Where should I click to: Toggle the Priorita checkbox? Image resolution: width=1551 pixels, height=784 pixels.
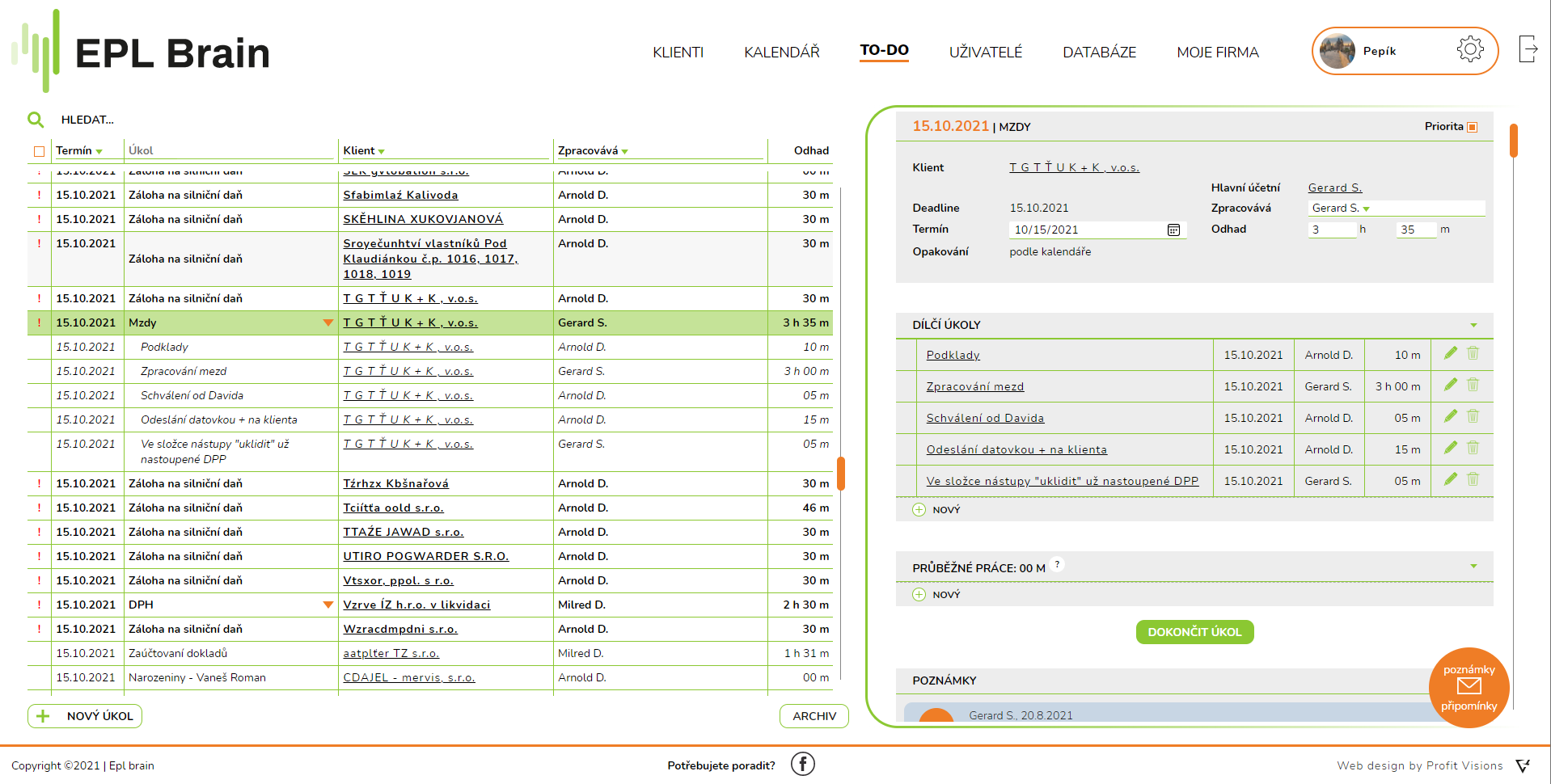coord(1472,127)
